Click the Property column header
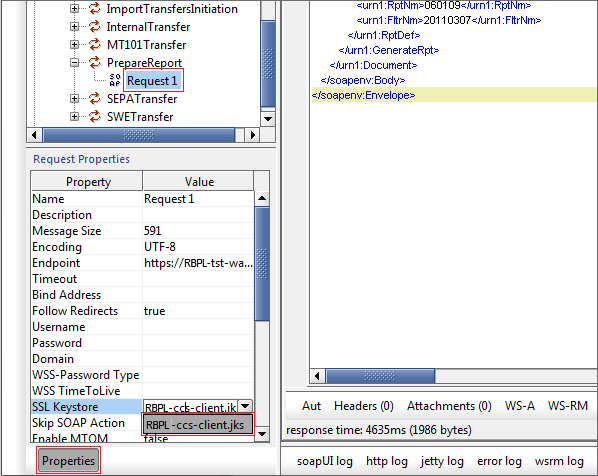This screenshot has width=598, height=476. click(87, 182)
